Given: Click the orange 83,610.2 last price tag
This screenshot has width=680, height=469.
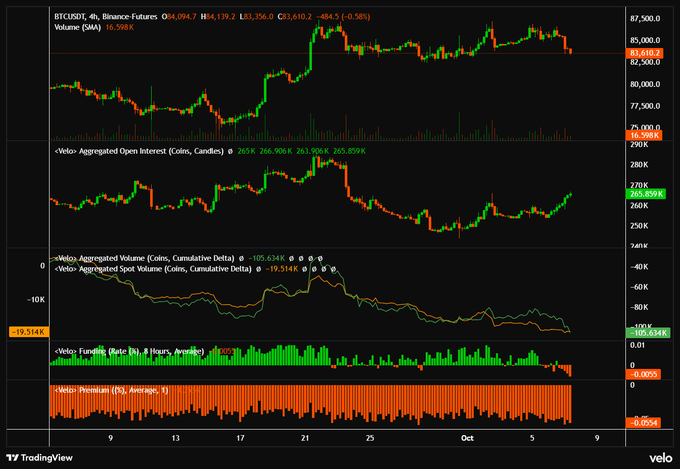Looking at the screenshot, I should pyautogui.click(x=644, y=53).
